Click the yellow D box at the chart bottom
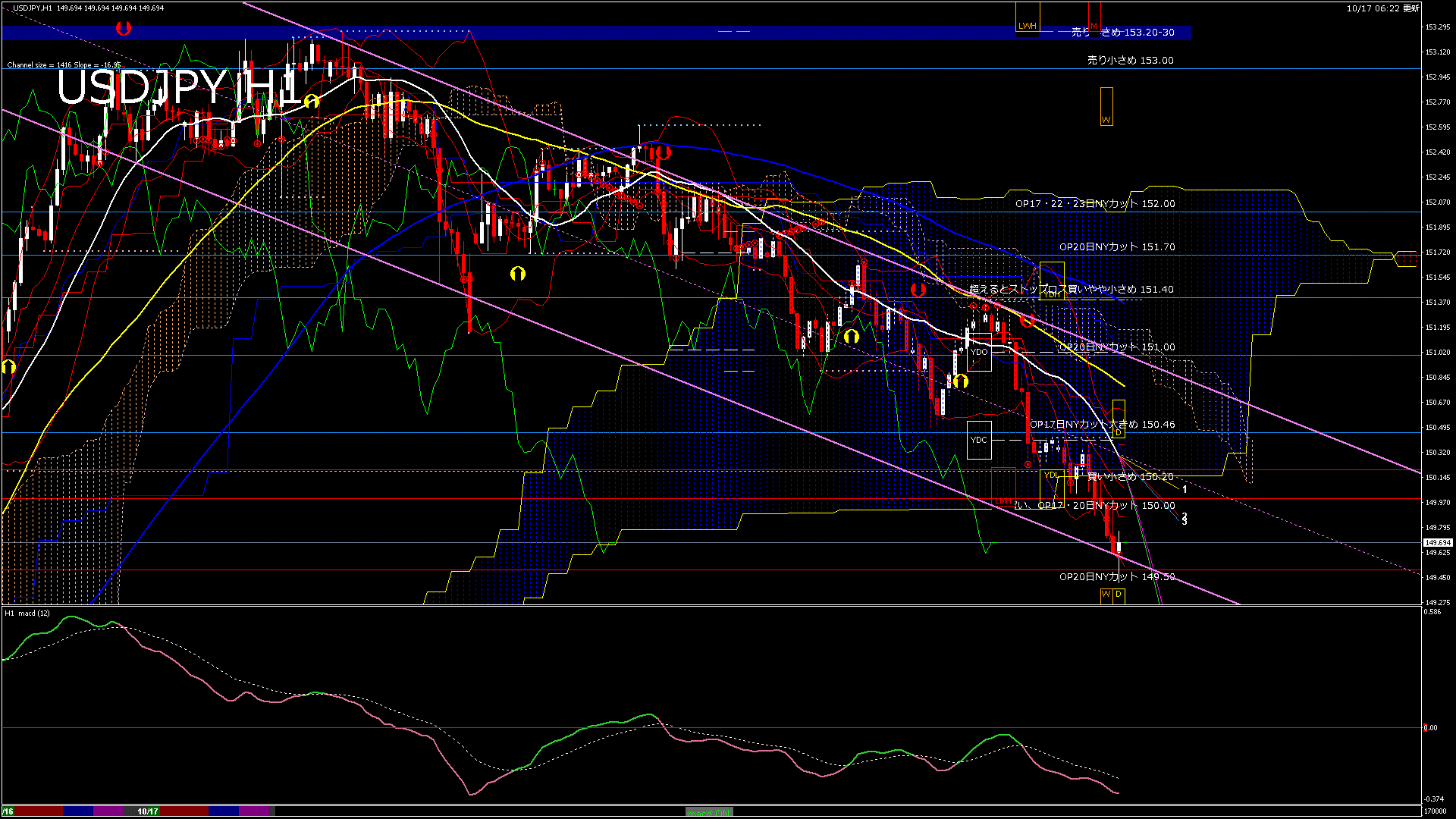The height and width of the screenshot is (819, 1456). pyautogui.click(x=1119, y=595)
